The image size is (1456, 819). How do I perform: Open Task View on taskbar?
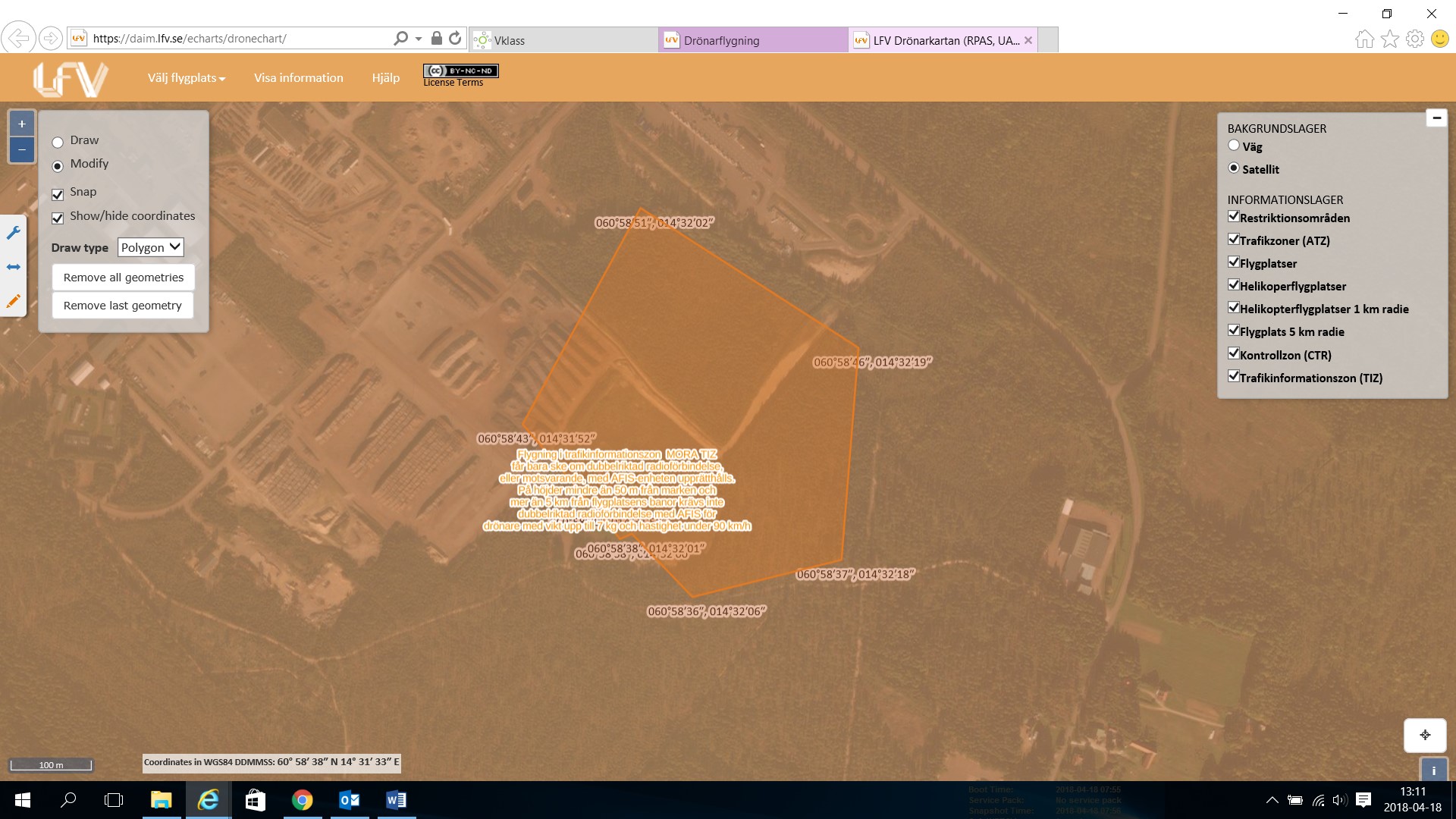(x=114, y=800)
